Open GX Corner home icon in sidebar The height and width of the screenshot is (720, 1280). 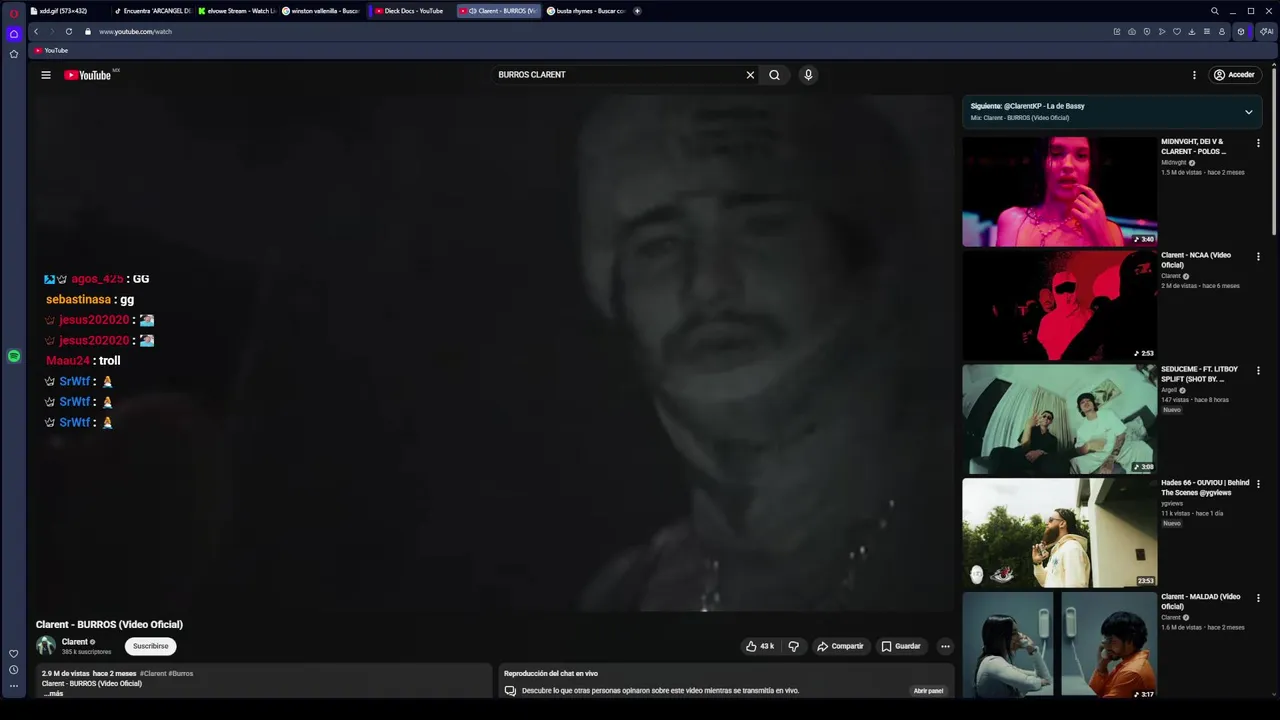point(13,34)
